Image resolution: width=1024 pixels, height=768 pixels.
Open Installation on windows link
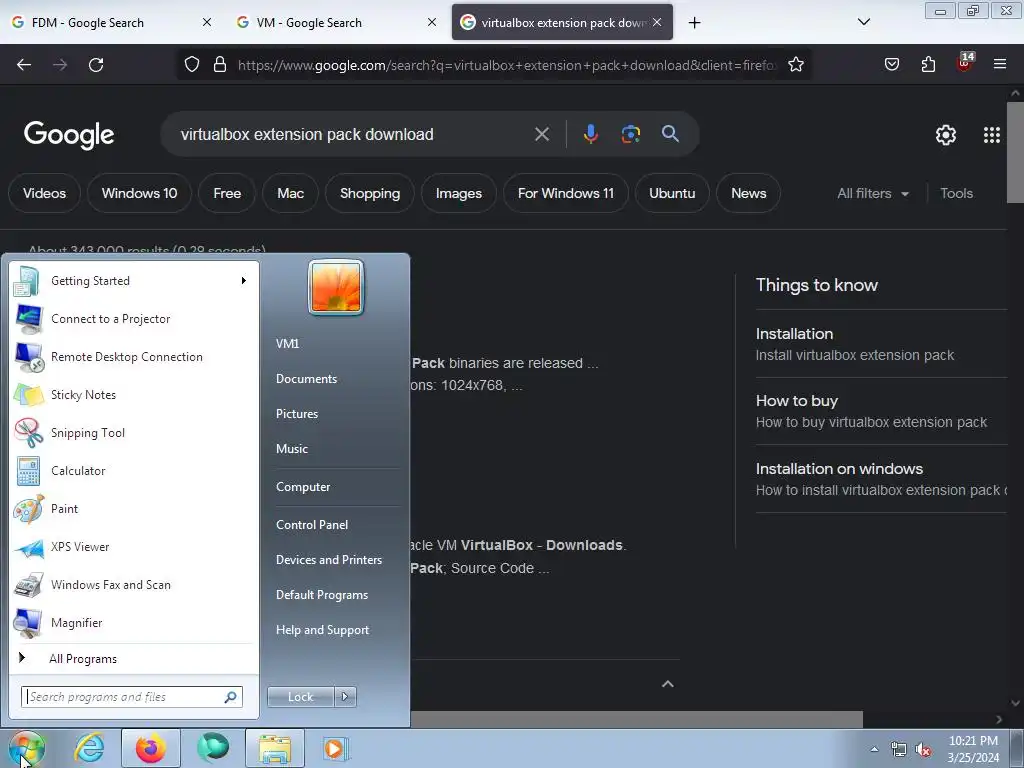[881, 479]
